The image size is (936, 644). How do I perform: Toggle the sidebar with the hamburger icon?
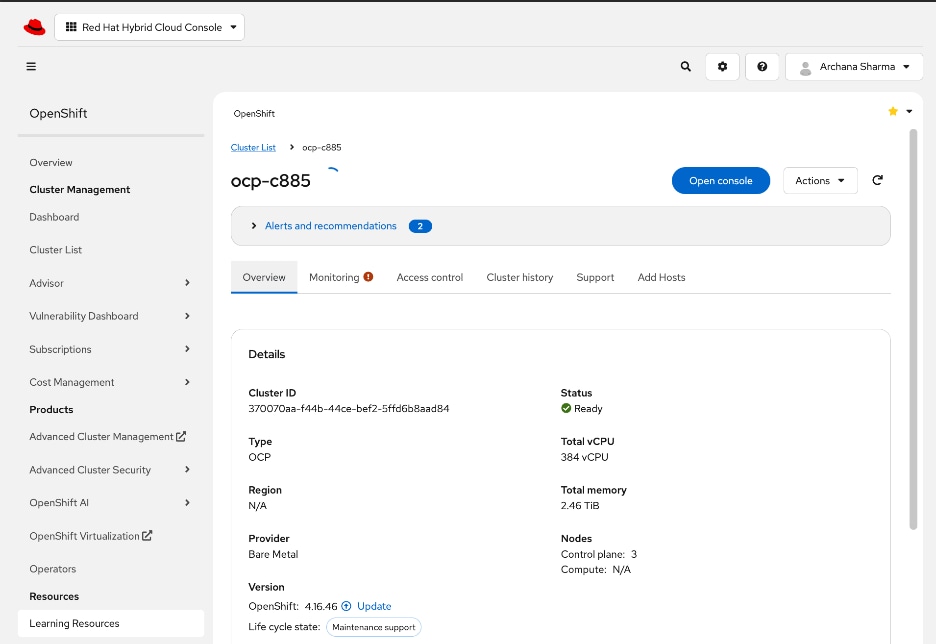31,66
